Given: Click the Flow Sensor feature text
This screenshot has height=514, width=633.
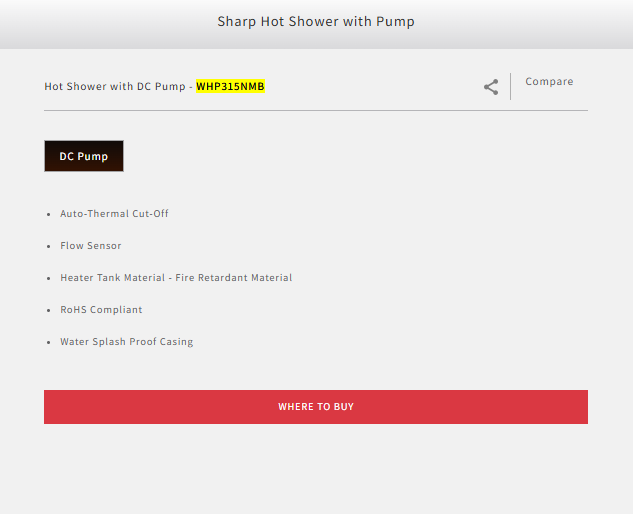Looking at the screenshot, I should (x=90, y=246).
